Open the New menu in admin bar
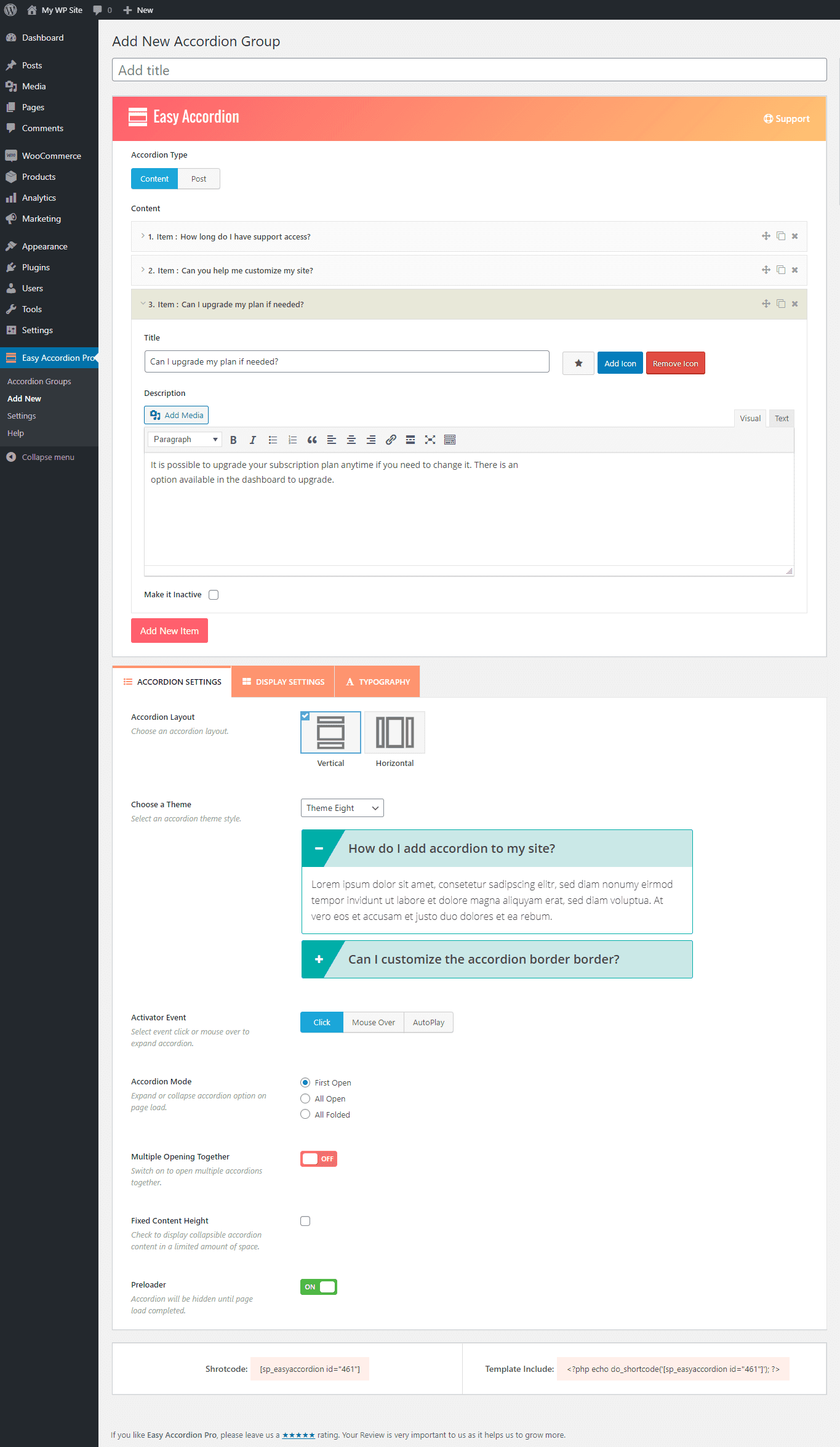The height and width of the screenshot is (1447, 840). pyautogui.click(x=138, y=10)
